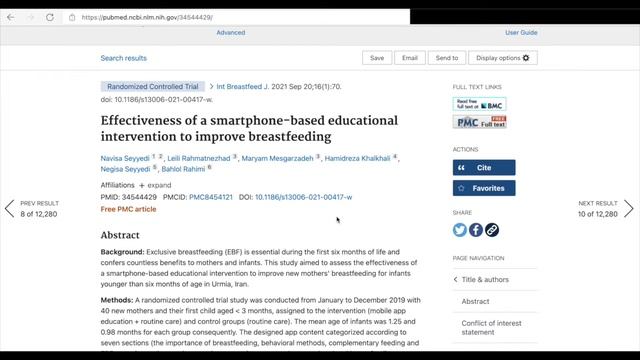Click author Bahlol Rahimi

coord(183,169)
